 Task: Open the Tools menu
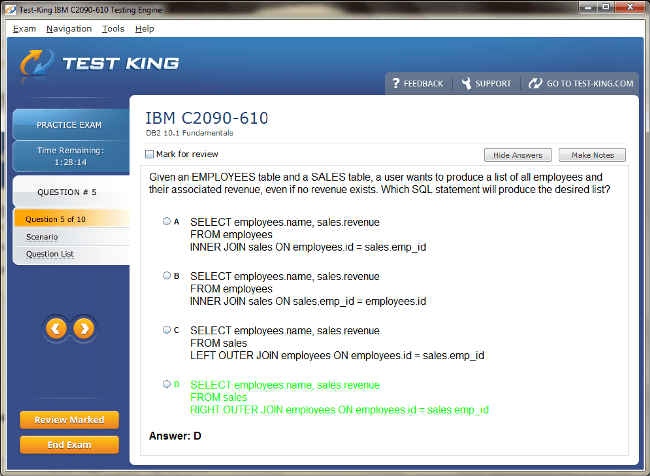pyautogui.click(x=113, y=29)
